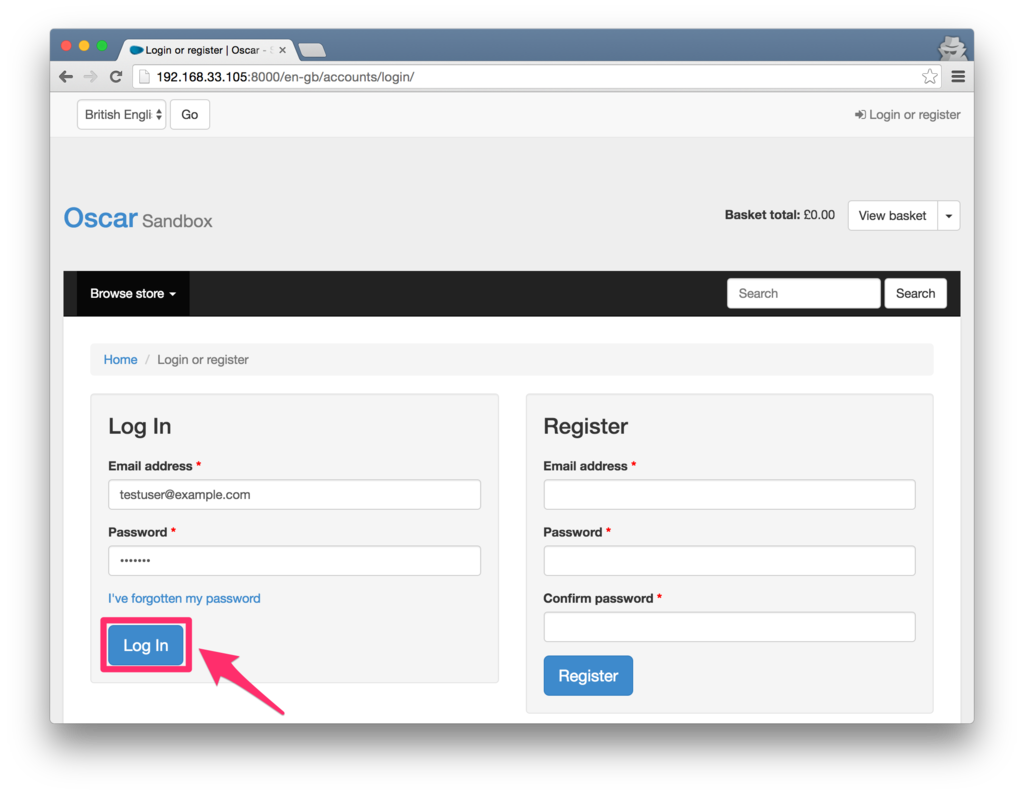This screenshot has height=795, width=1024.
Task: Click the browser forward arrow
Action: click(x=91, y=76)
